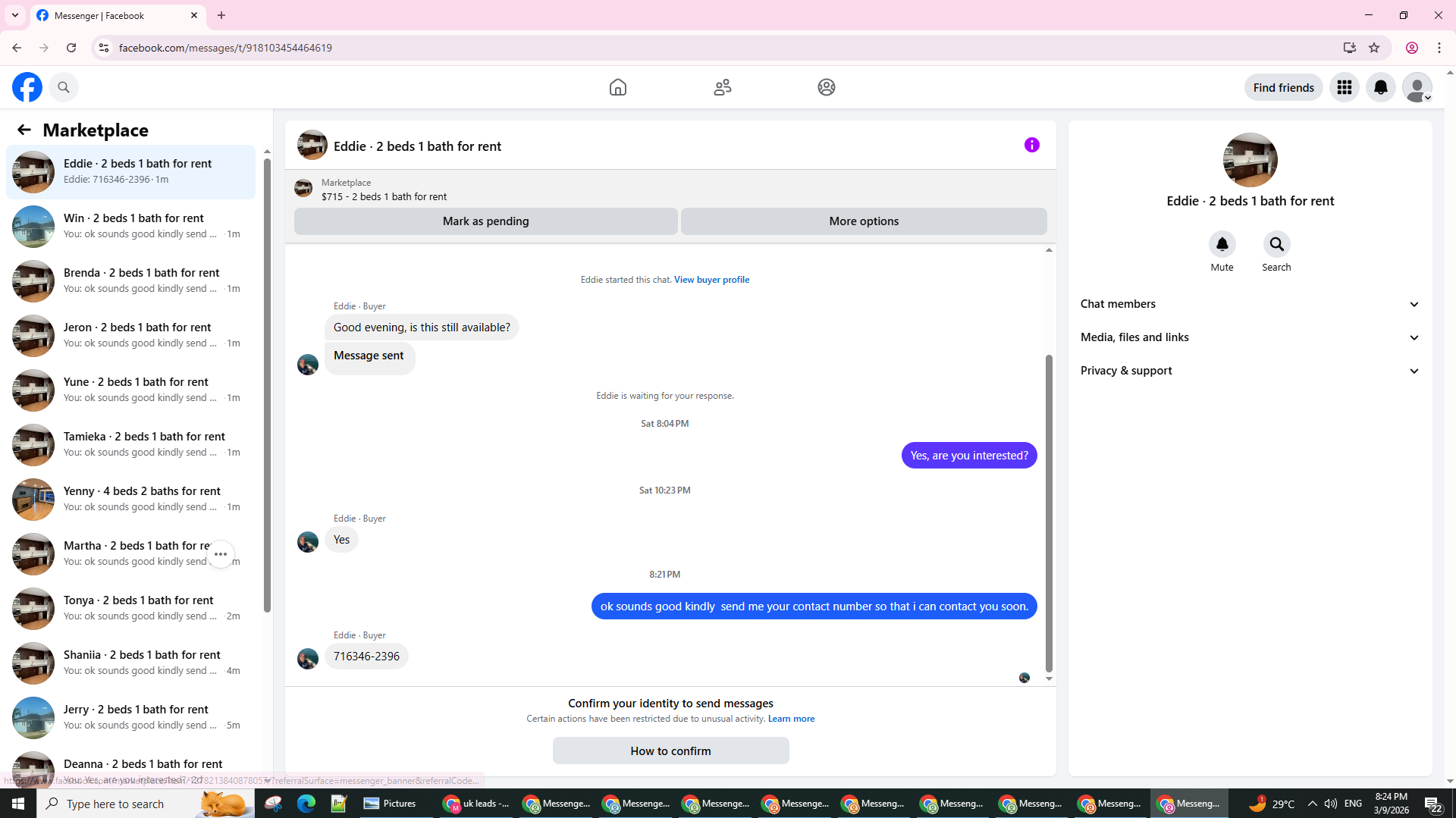Click Mark as pending button
Image resolution: width=1456 pixels, height=818 pixels.
click(486, 221)
